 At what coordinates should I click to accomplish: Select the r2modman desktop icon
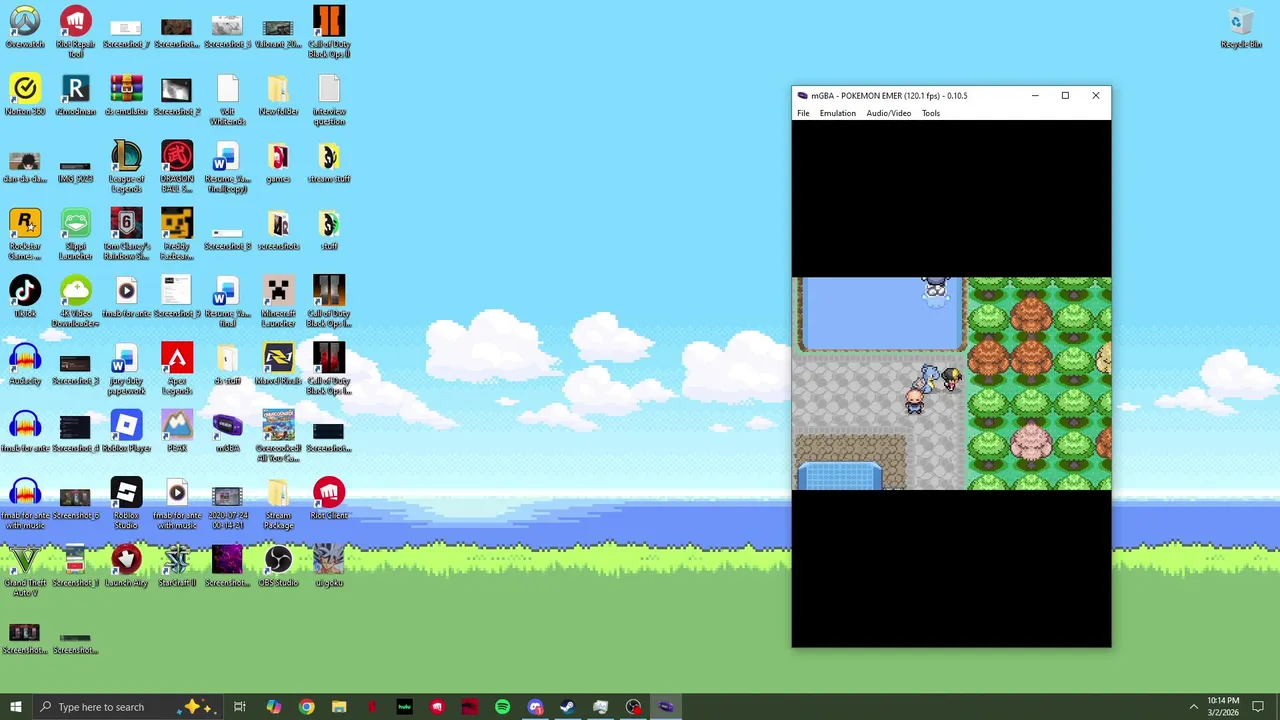[x=75, y=94]
